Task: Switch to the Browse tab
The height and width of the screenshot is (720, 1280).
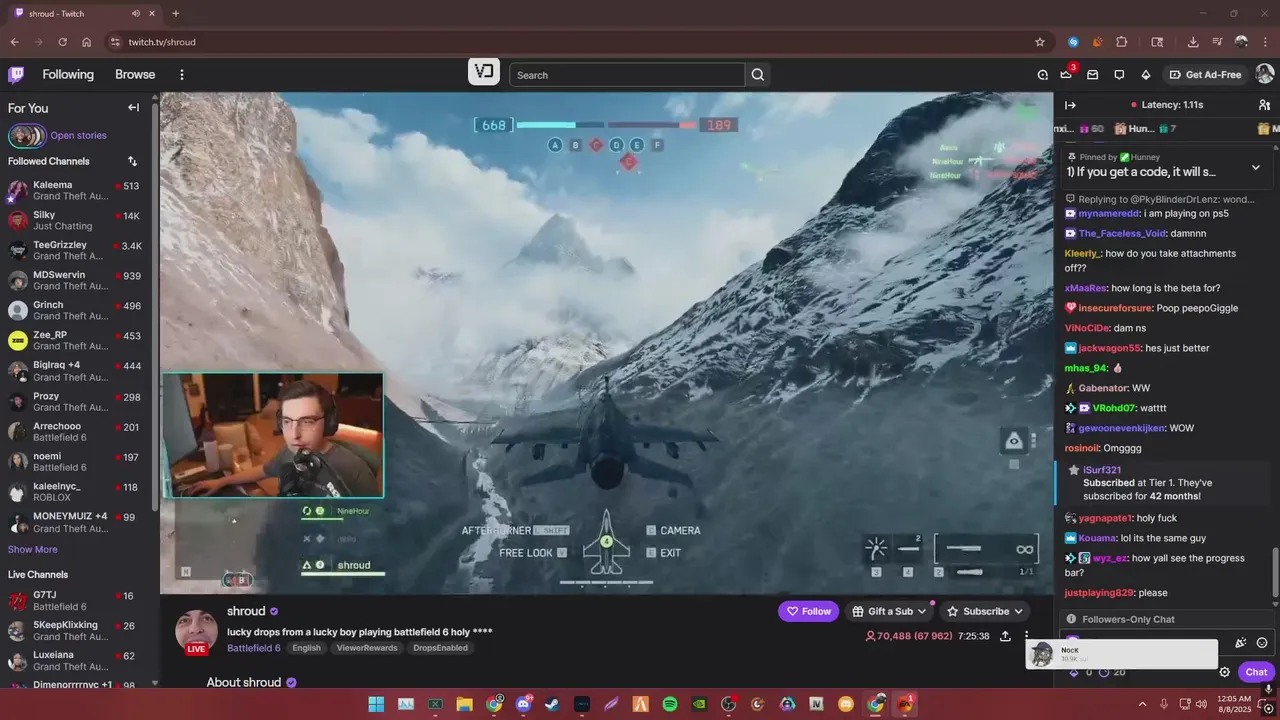Action: pyautogui.click(x=135, y=75)
